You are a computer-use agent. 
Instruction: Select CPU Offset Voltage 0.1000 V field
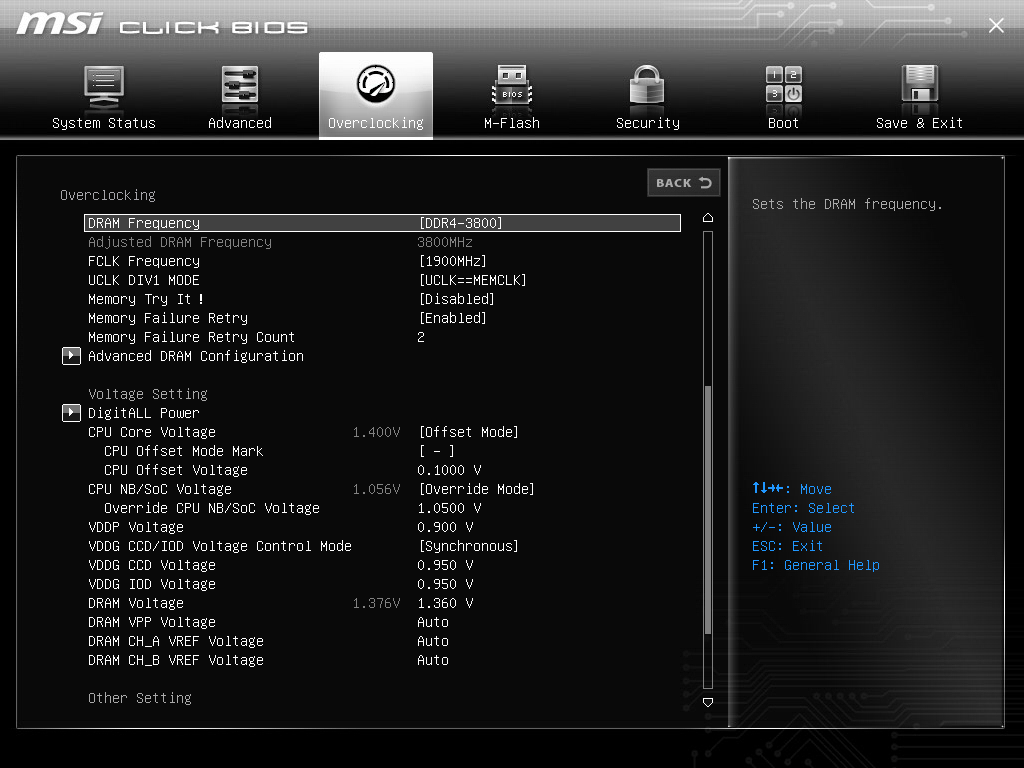pos(449,470)
